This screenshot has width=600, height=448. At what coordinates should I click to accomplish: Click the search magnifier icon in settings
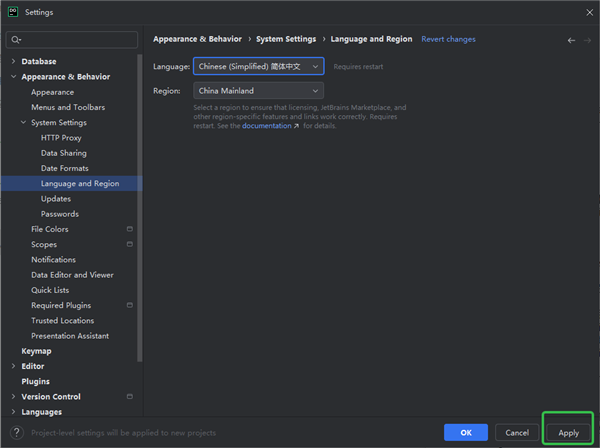[16, 40]
